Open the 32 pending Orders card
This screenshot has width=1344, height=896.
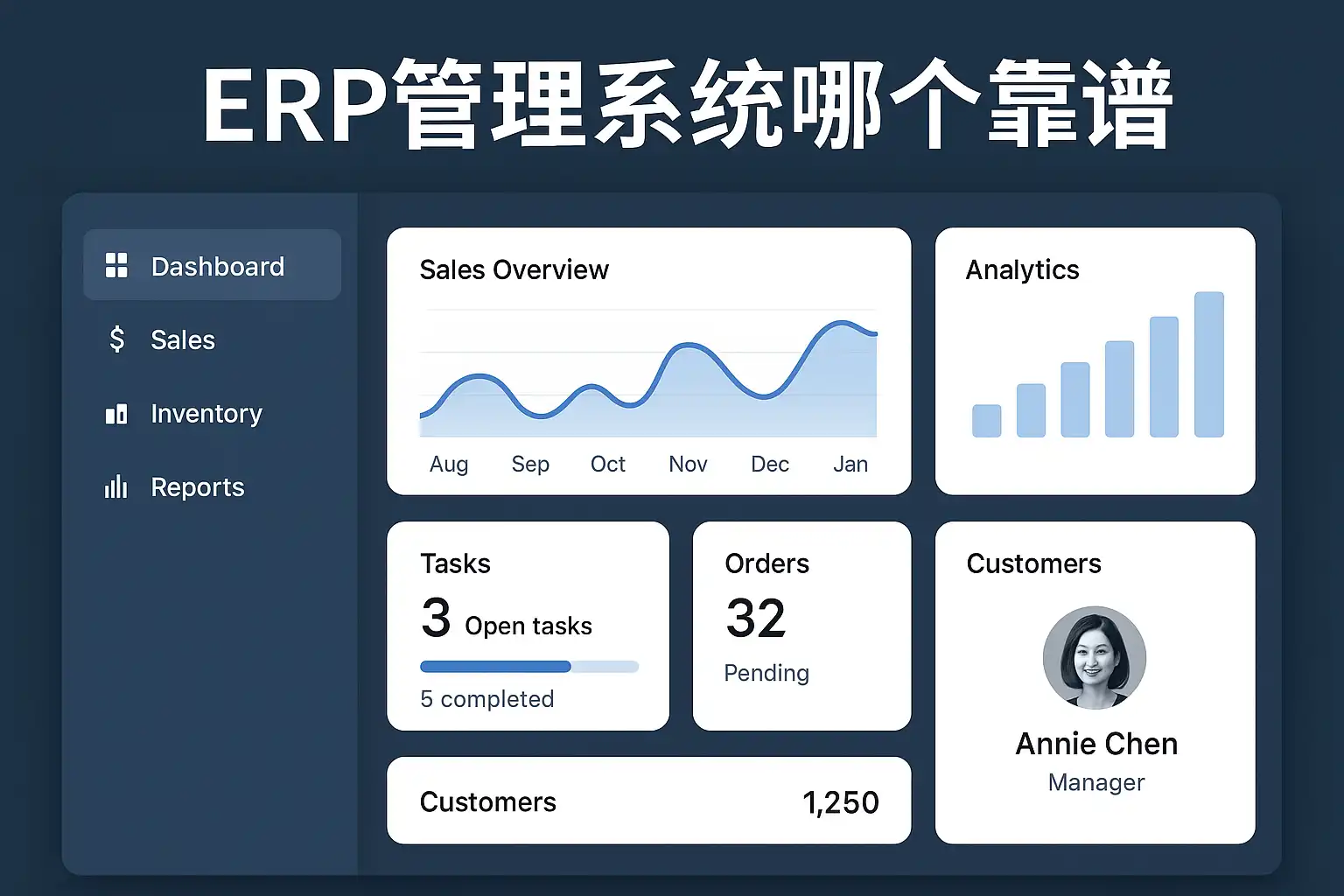click(x=801, y=626)
